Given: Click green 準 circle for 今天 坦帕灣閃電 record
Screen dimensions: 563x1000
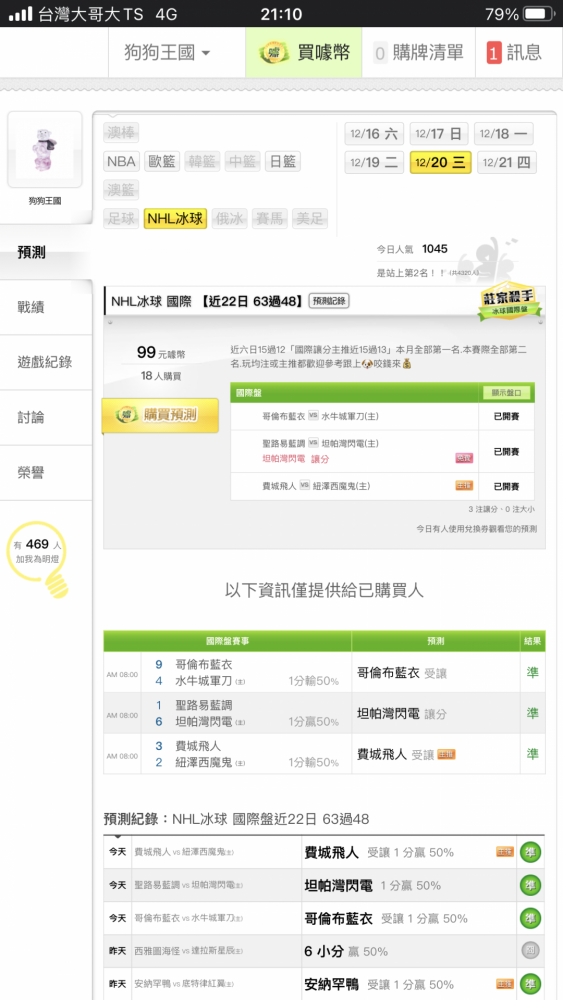Looking at the screenshot, I should (530, 885).
